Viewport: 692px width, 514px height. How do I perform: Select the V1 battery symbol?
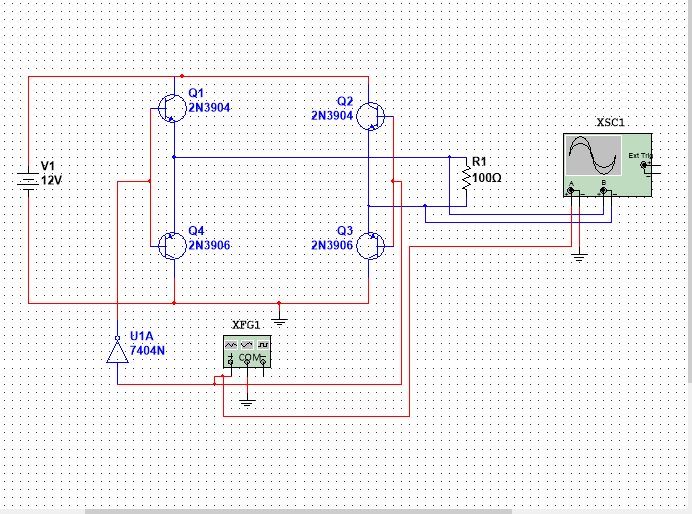tap(28, 181)
